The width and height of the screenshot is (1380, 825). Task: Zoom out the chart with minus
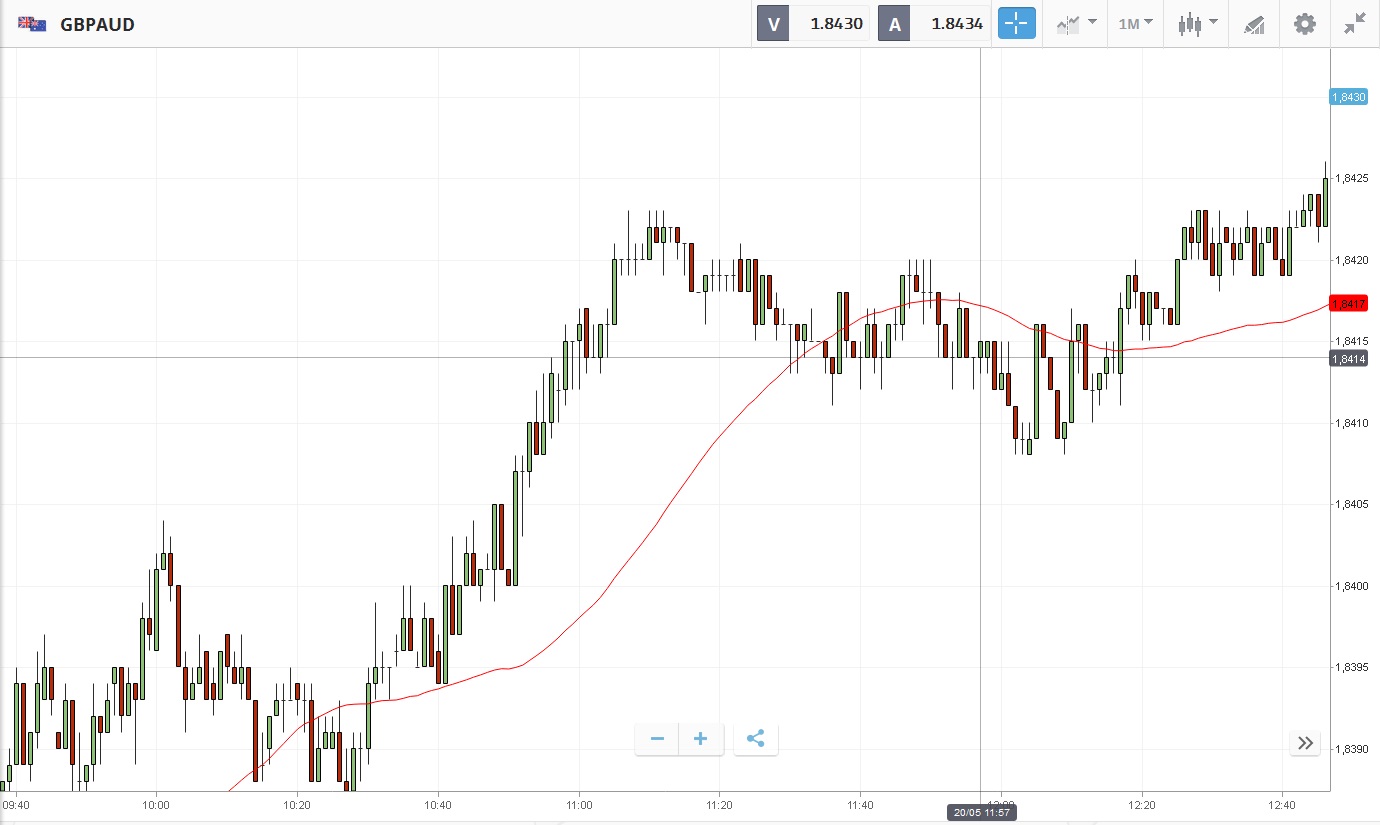(657, 739)
